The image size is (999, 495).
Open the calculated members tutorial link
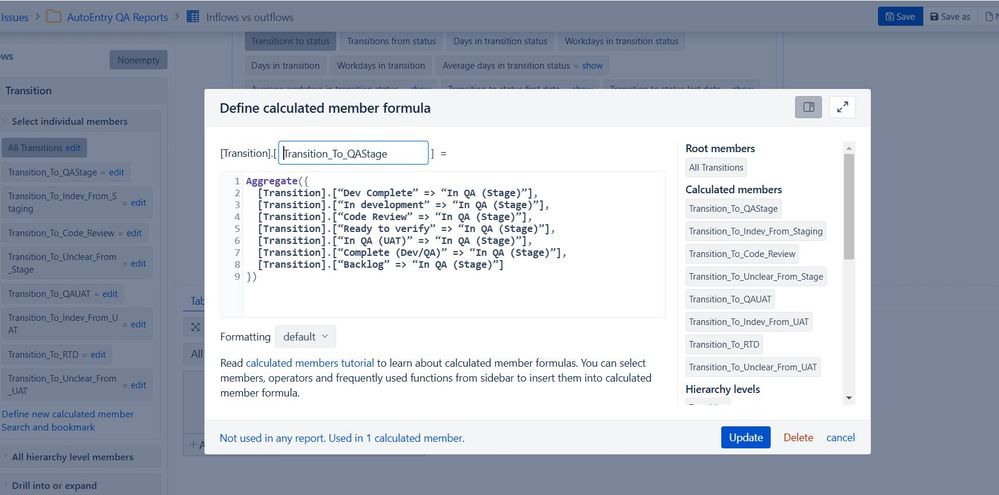pyautogui.click(x=310, y=363)
